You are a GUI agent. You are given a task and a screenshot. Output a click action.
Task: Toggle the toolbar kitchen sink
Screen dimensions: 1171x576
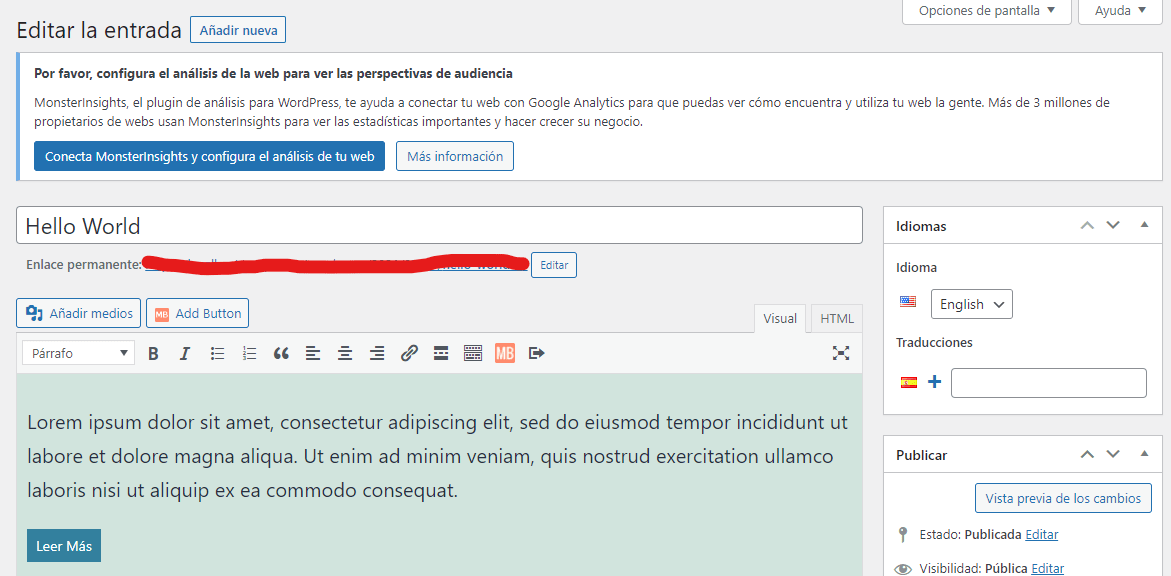(473, 353)
